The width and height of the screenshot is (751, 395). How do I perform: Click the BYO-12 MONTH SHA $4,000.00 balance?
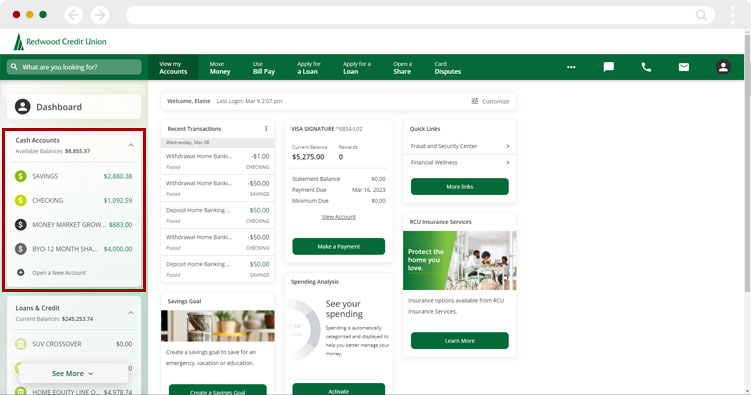click(x=118, y=248)
